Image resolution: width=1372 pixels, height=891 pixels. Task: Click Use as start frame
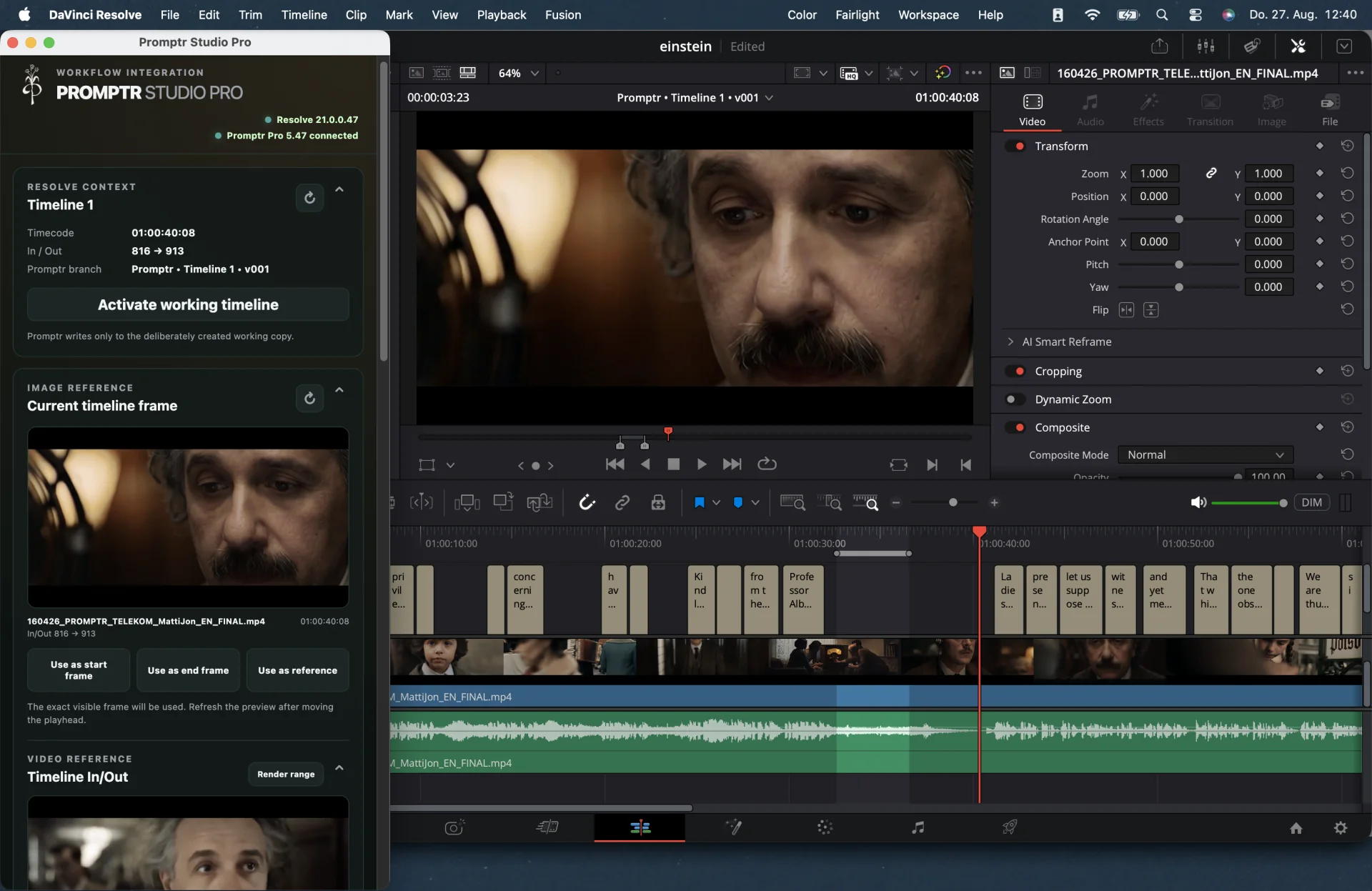79,670
